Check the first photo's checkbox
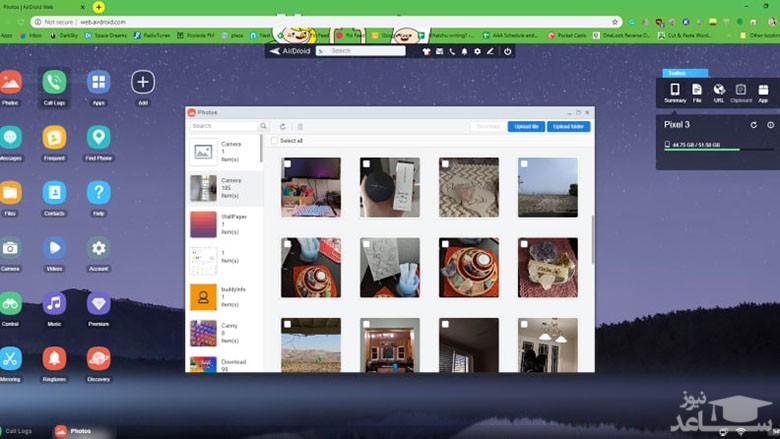This screenshot has width=780, height=439. (287, 163)
